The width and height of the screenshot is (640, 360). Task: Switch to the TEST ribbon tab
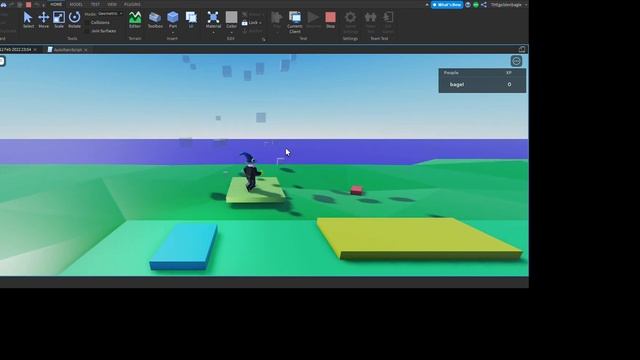coord(95,4)
